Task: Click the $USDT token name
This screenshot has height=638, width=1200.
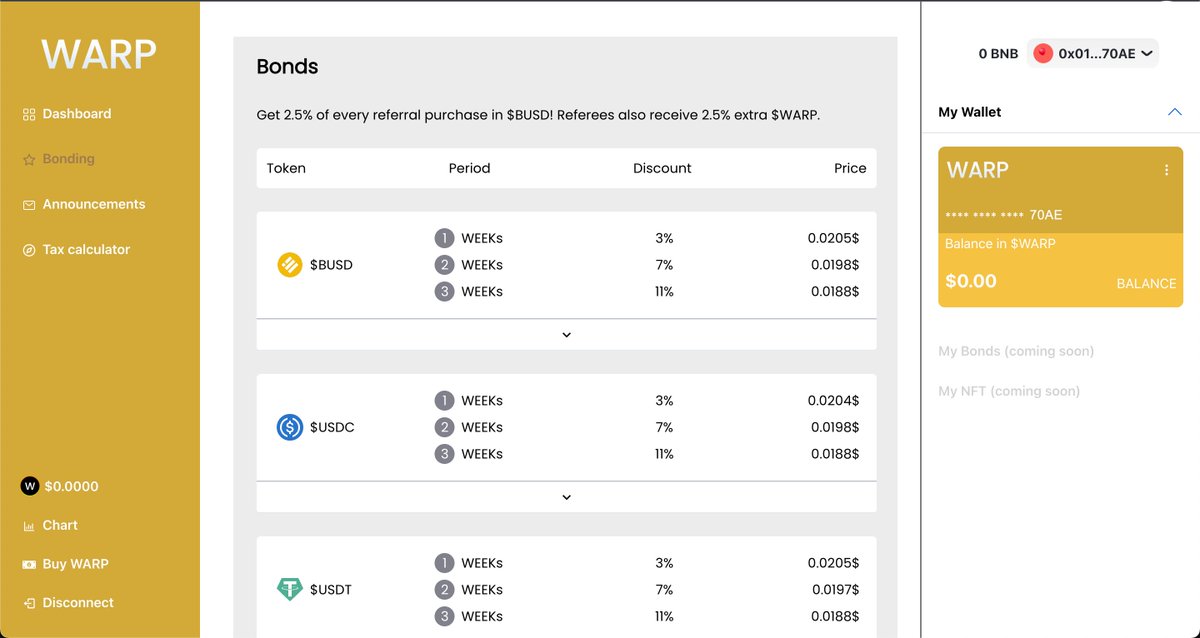Action: tap(331, 589)
